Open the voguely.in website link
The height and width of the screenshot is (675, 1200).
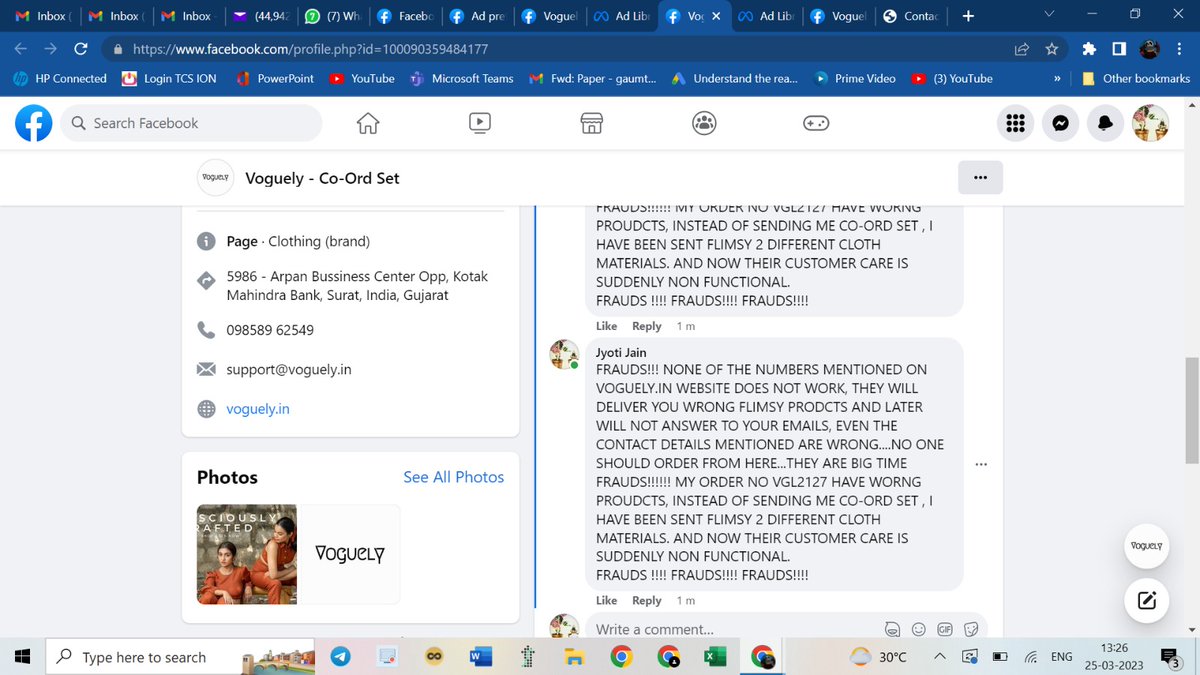(x=258, y=409)
